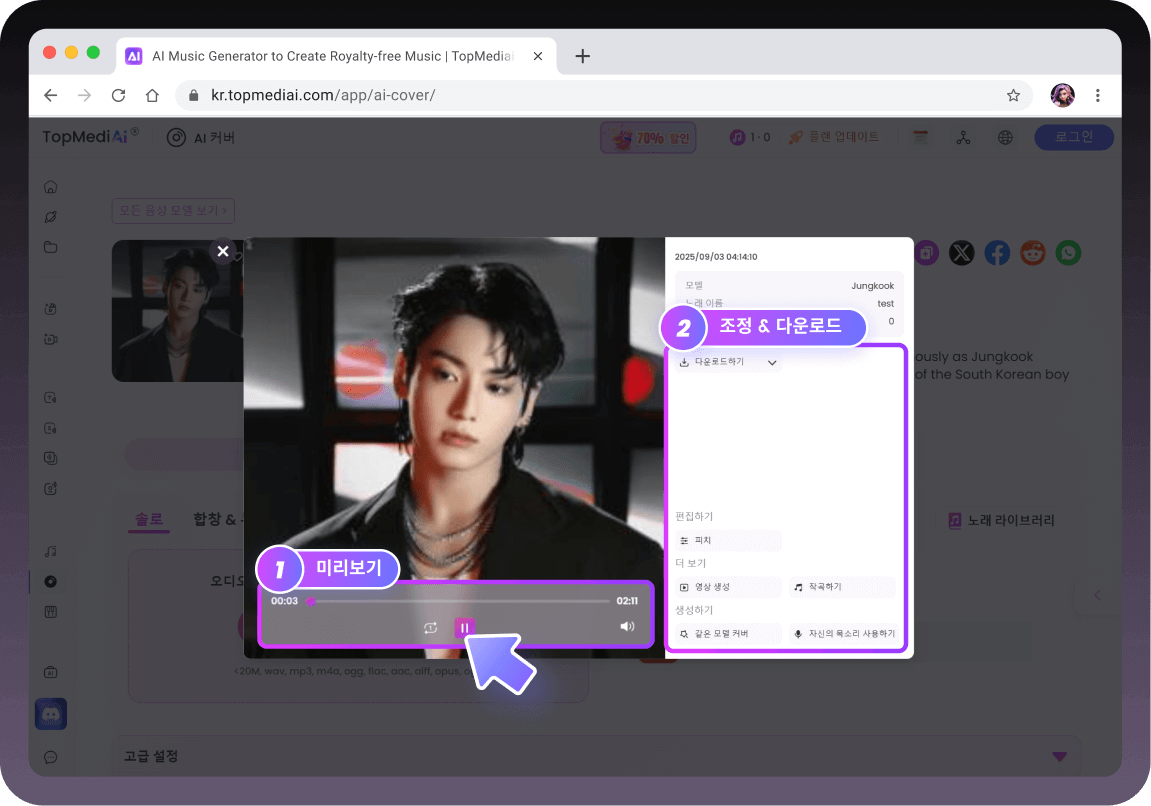Click the home icon in left sidebar
Image resolution: width=1151 pixels, height=806 pixels.
point(51,187)
